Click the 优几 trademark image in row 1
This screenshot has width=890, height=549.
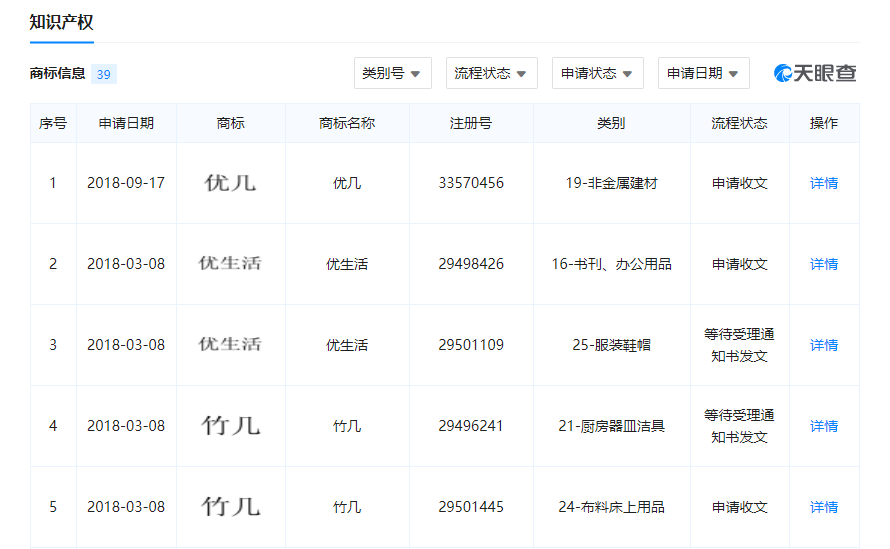[x=230, y=183]
